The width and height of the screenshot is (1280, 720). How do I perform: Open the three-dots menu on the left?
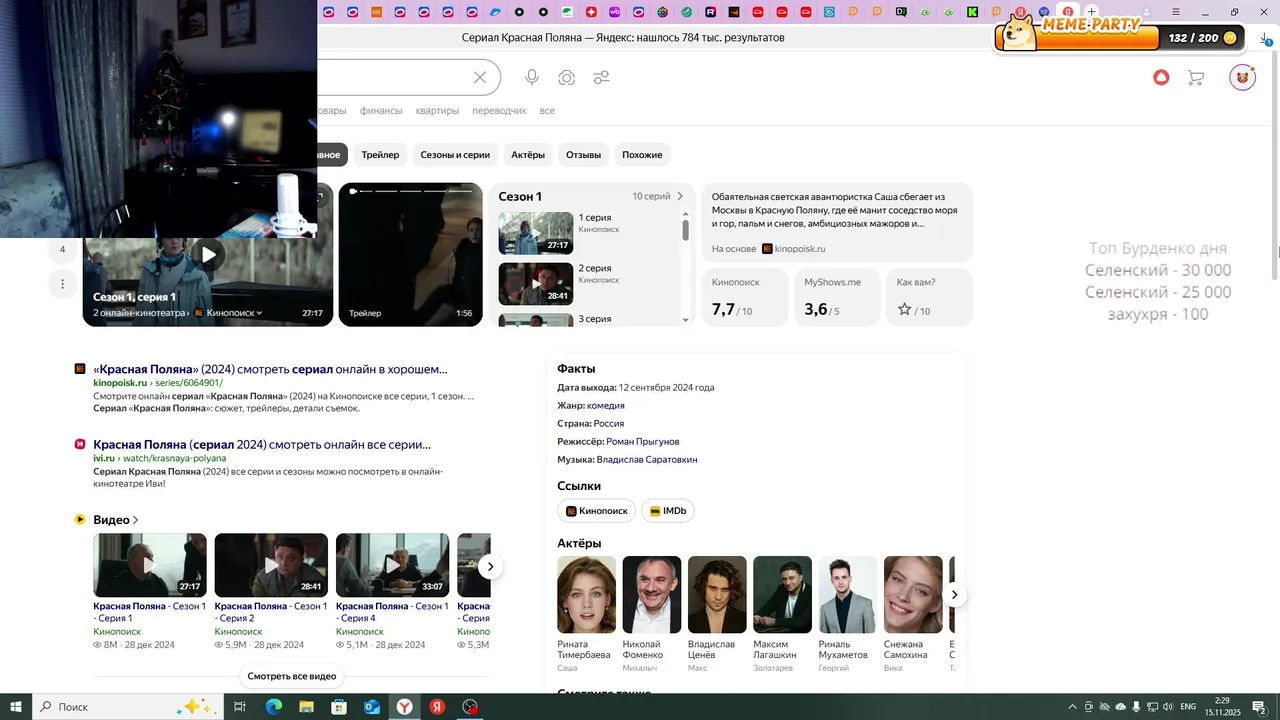point(62,284)
